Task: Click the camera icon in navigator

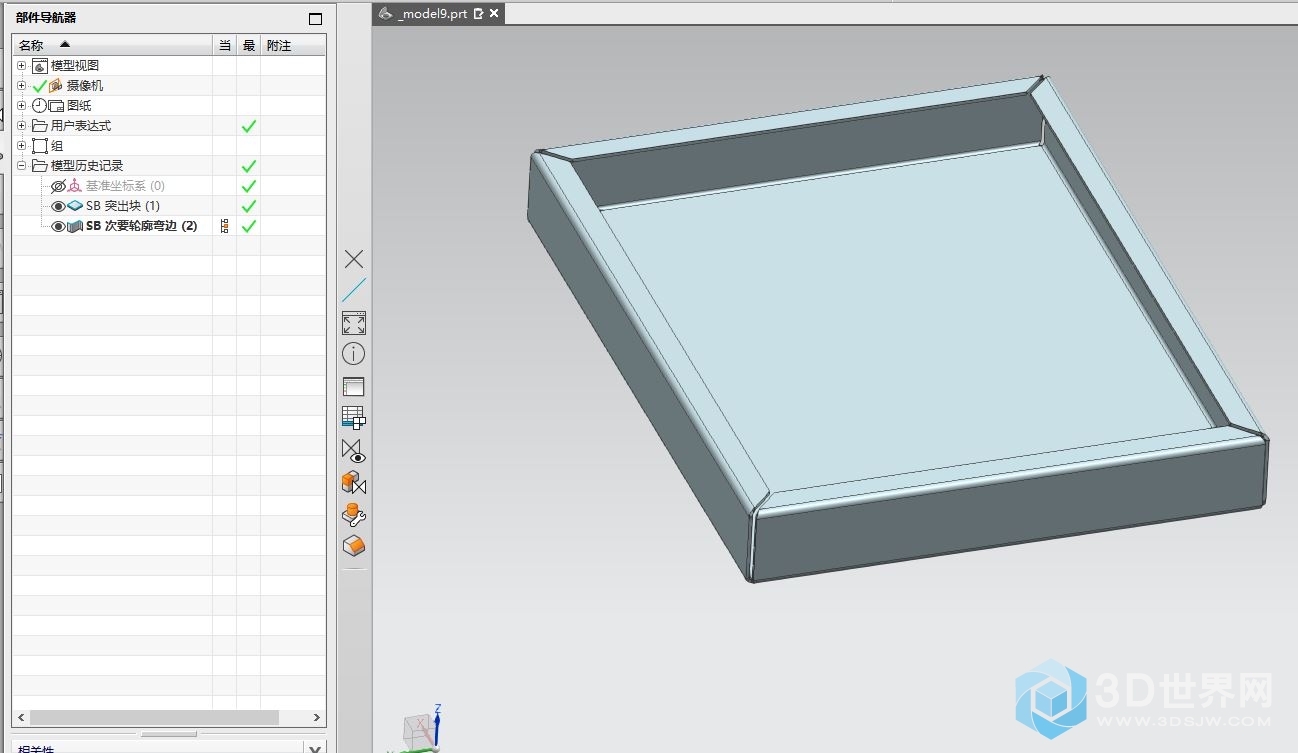Action: pos(56,86)
